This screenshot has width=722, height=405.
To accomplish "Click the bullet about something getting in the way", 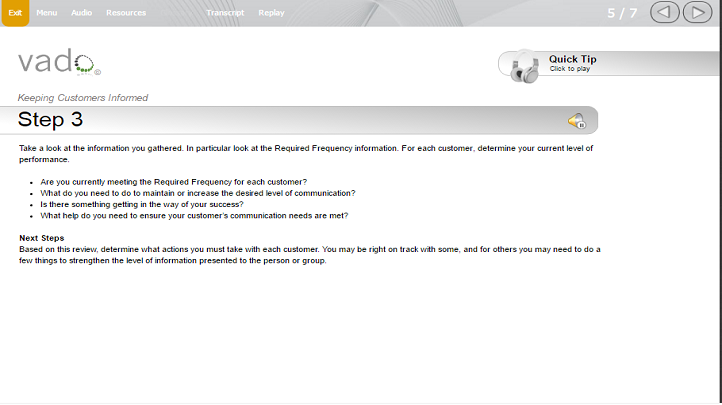I will [x=142, y=204].
